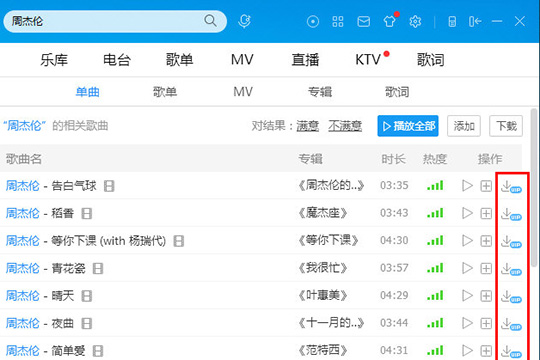540x360 pixels.
Task: Play the song 简单爱
Action: 467,351
